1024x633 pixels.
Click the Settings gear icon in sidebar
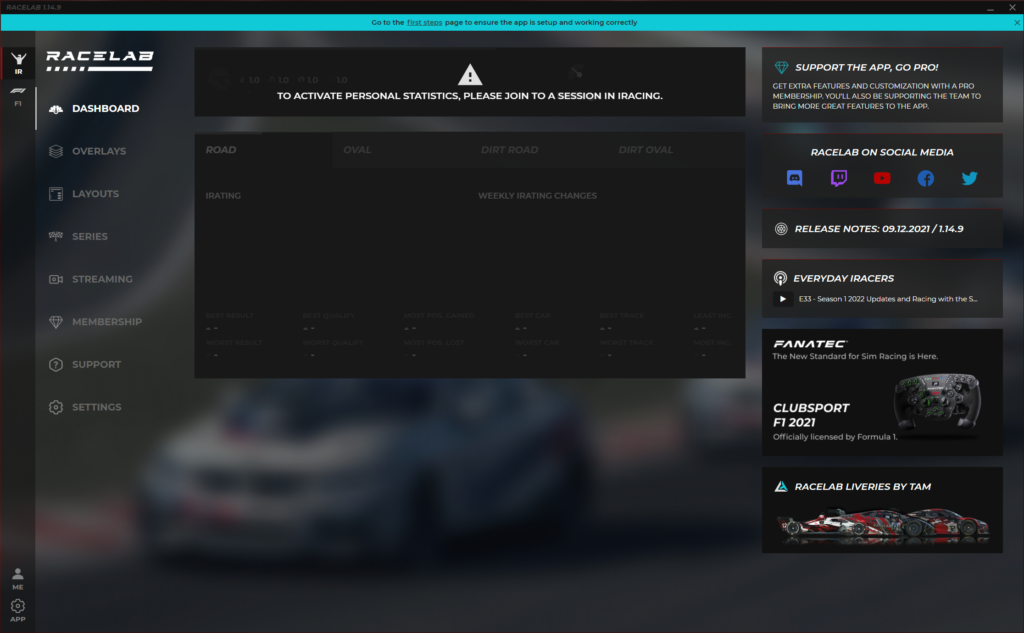point(56,407)
